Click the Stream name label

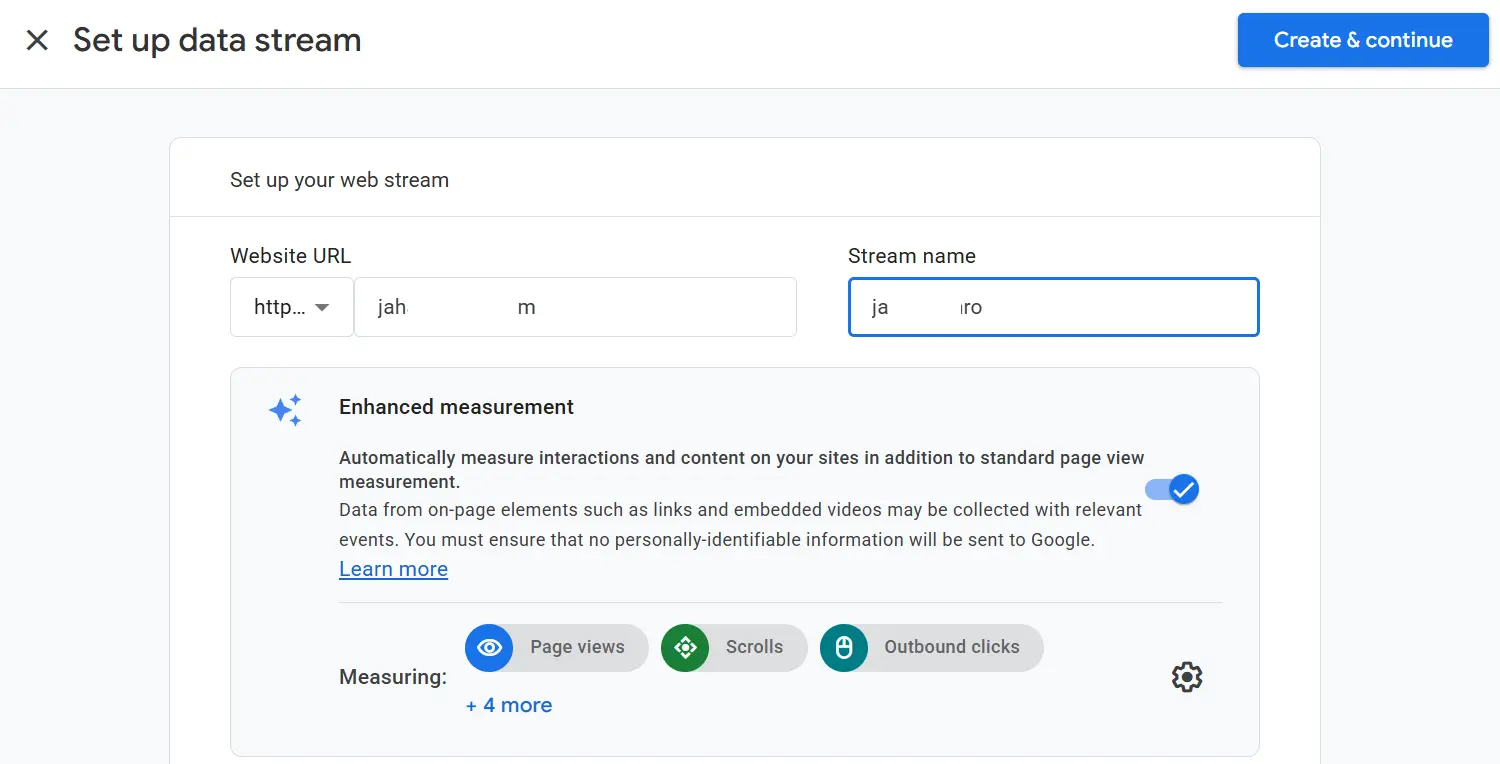911,256
